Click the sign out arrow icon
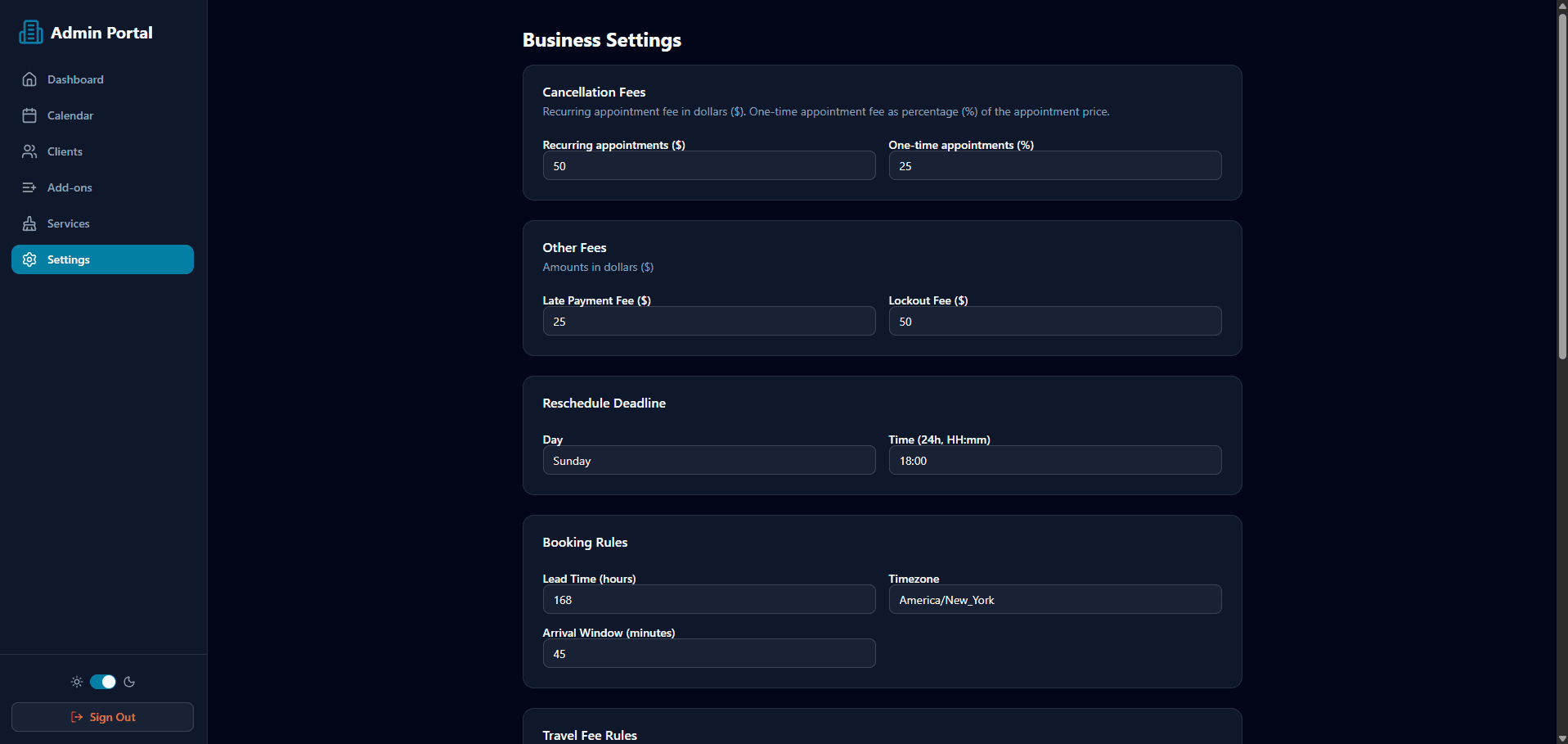The height and width of the screenshot is (744, 1568). (x=75, y=716)
